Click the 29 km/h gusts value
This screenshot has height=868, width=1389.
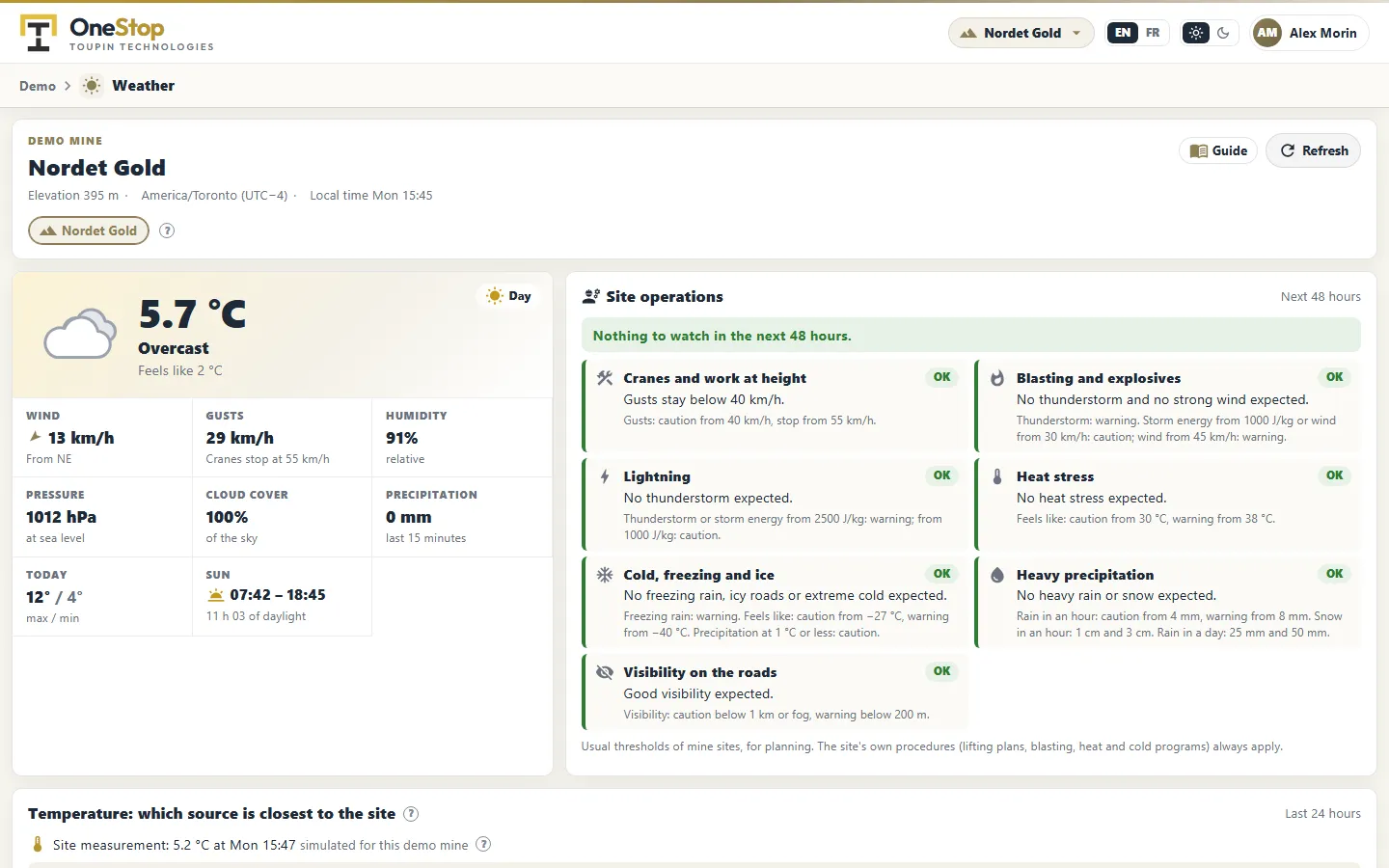(240, 438)
